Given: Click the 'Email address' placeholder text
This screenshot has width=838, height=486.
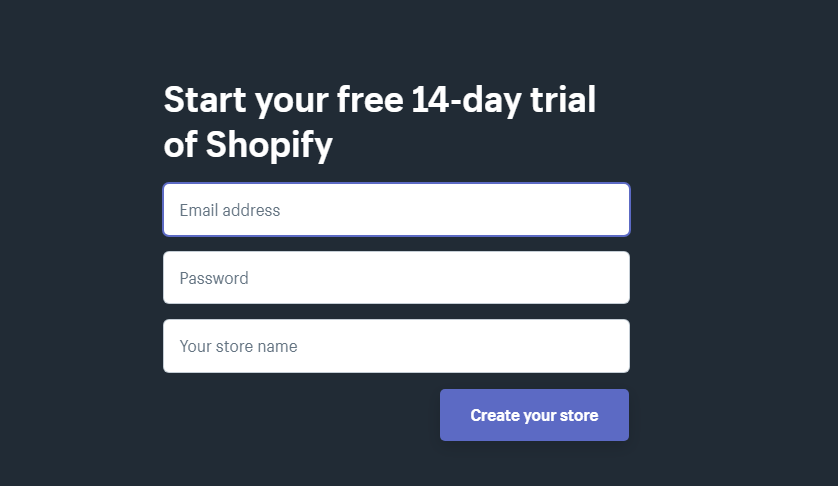Looking at the screenshot, I should [230, 210].
